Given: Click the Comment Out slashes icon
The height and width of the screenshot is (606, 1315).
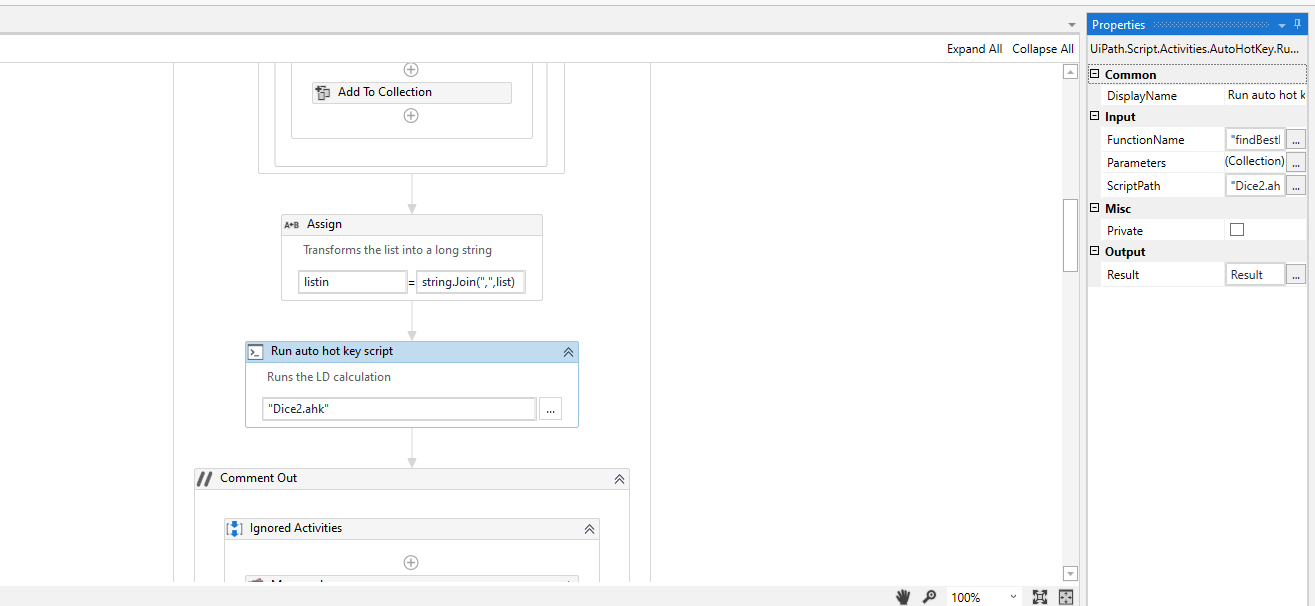Looking at the screenshot, I should [x=204, y=479].
